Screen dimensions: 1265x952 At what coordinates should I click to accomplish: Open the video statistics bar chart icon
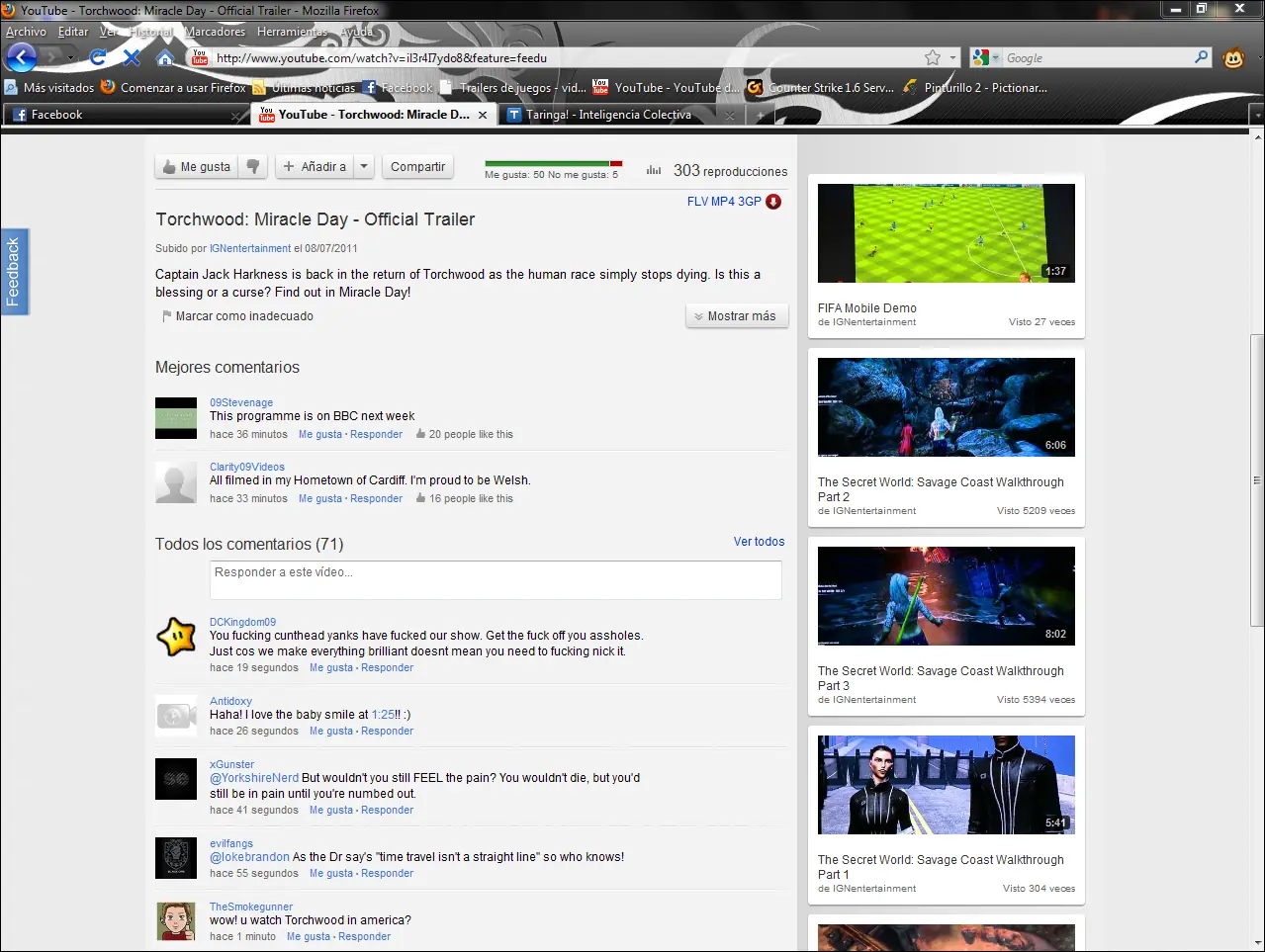coord(654,170)
